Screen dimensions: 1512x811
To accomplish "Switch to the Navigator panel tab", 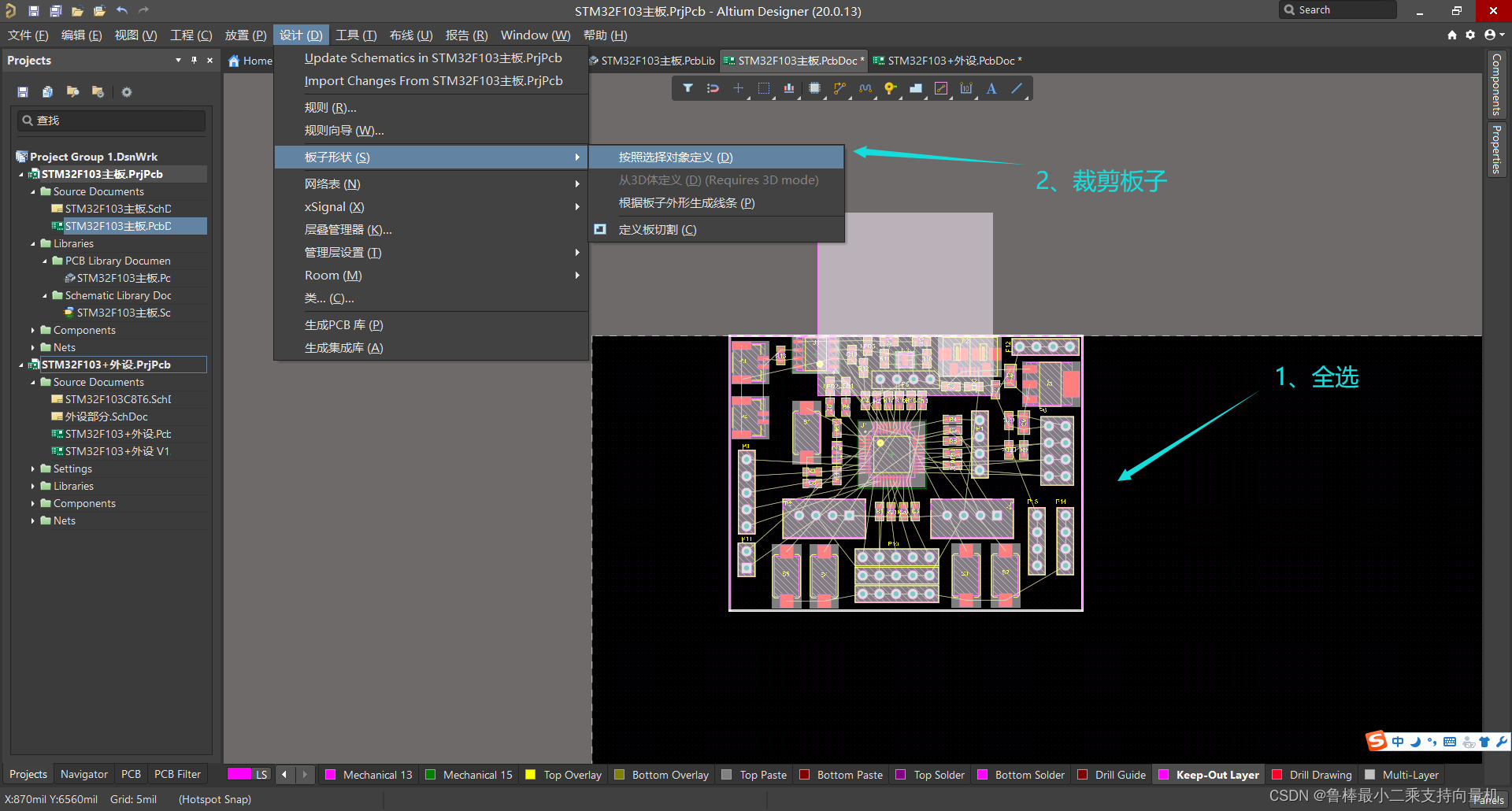I will point(84,775).
